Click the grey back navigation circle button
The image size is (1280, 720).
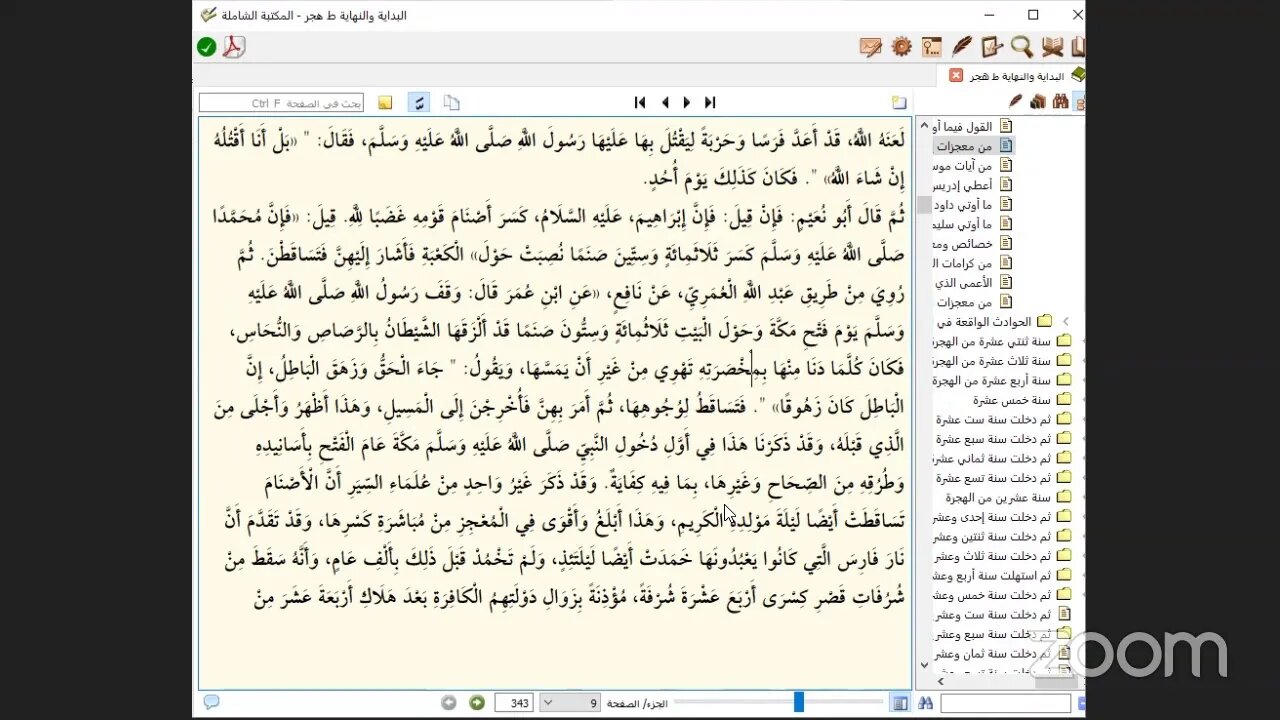pyautogui.click(x=449, y=703)
